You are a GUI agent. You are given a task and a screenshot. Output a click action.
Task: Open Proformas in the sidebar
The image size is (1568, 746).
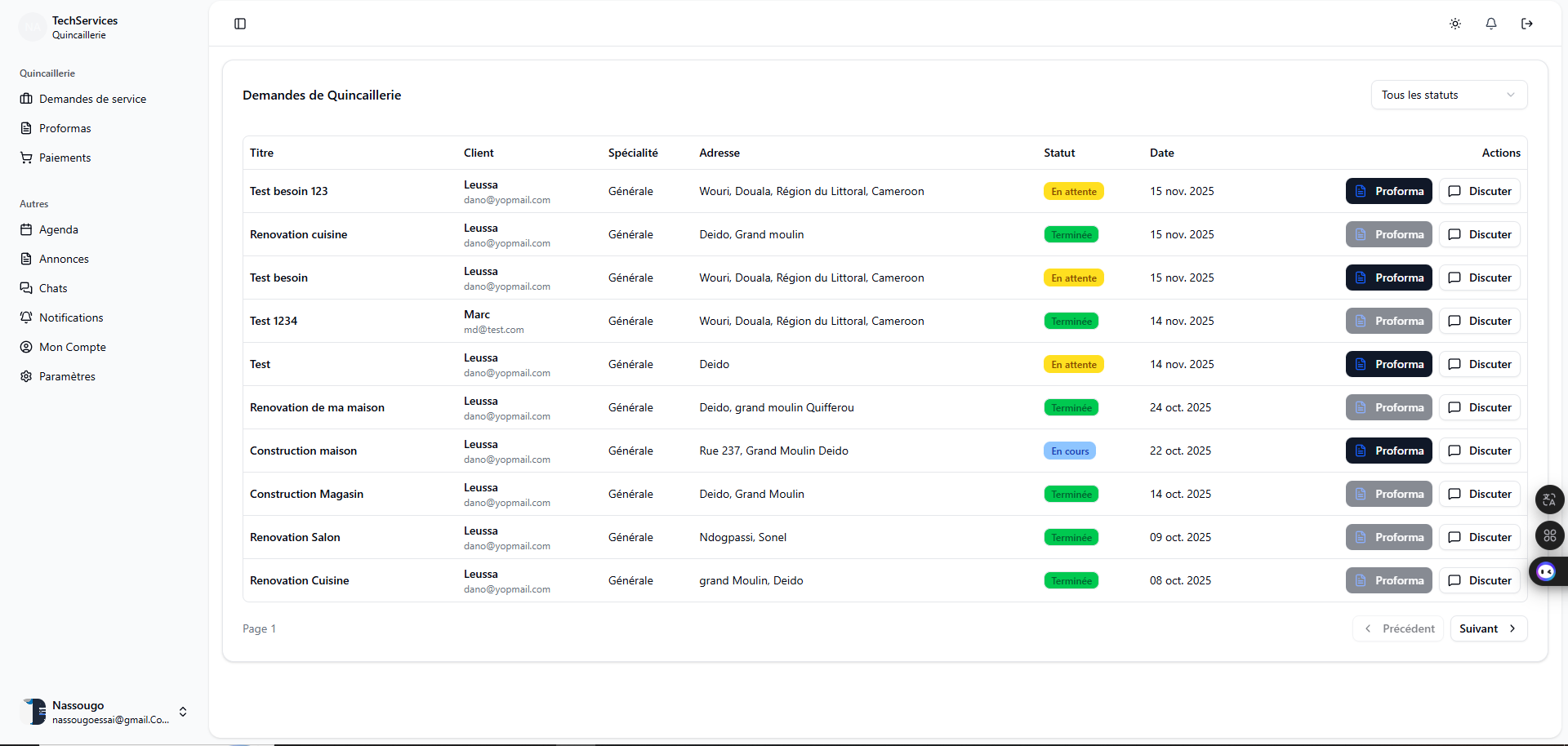(x=65, y=128)
